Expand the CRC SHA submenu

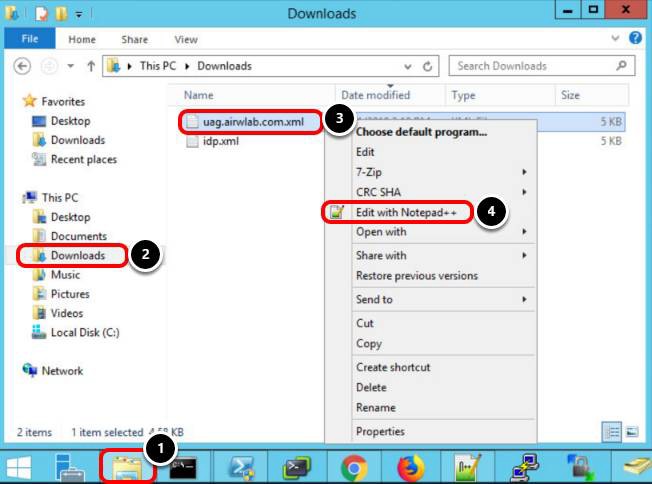[524, 192]
